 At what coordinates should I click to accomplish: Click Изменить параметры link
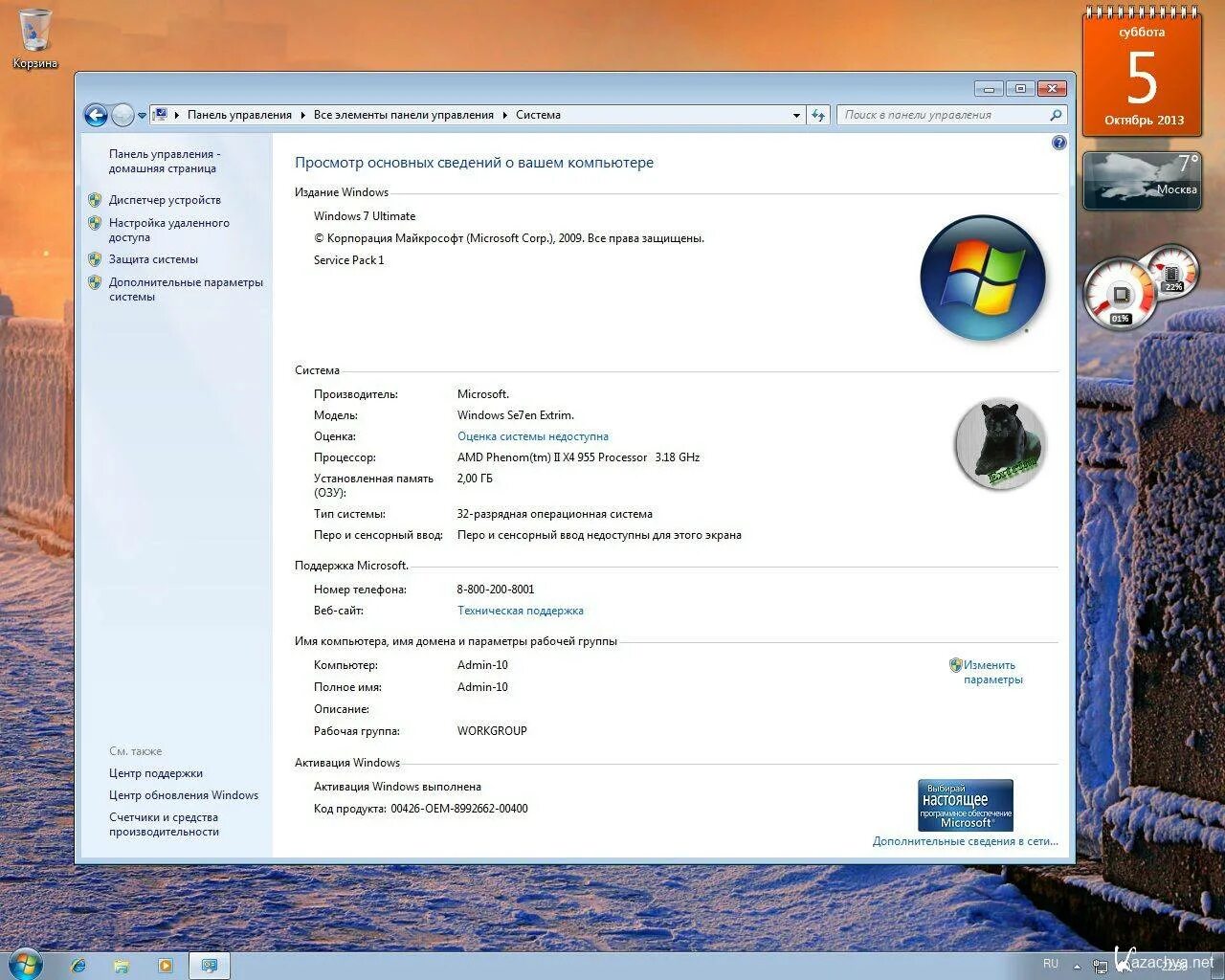(x=992, y=672)
